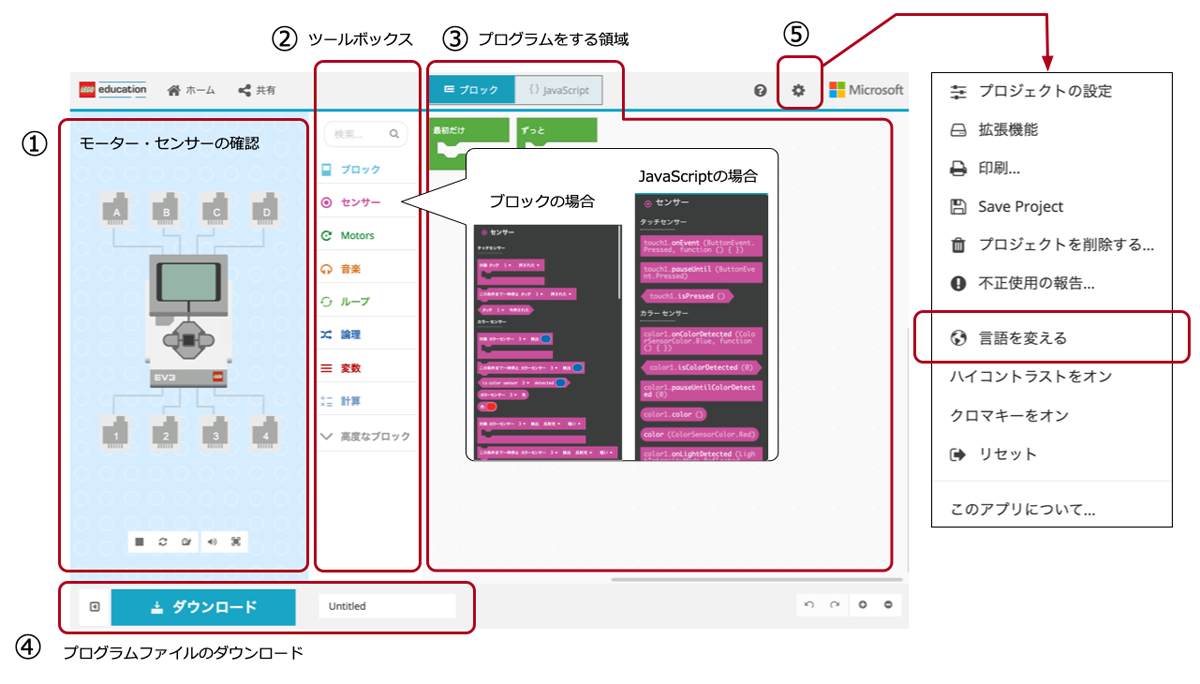Restart the simulator
1200x684 pixels.
pos(162,542)
